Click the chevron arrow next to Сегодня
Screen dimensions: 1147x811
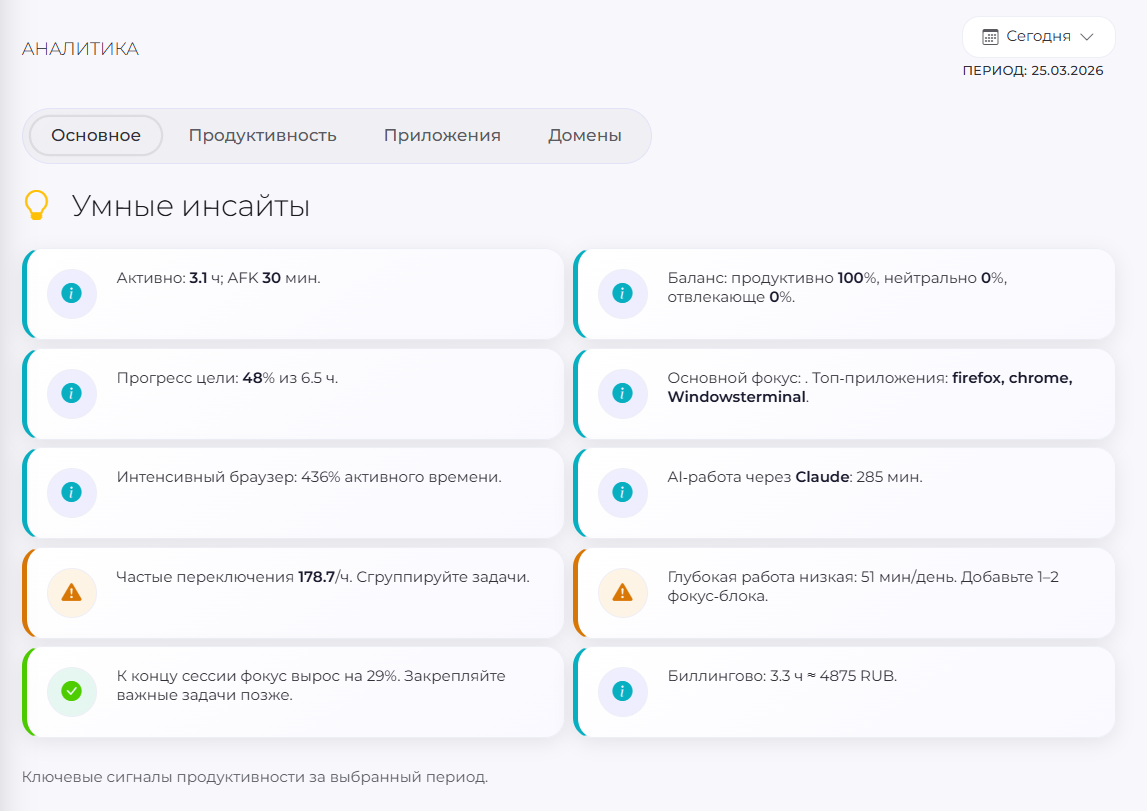pyautogui.click(x=1087, y=37)
